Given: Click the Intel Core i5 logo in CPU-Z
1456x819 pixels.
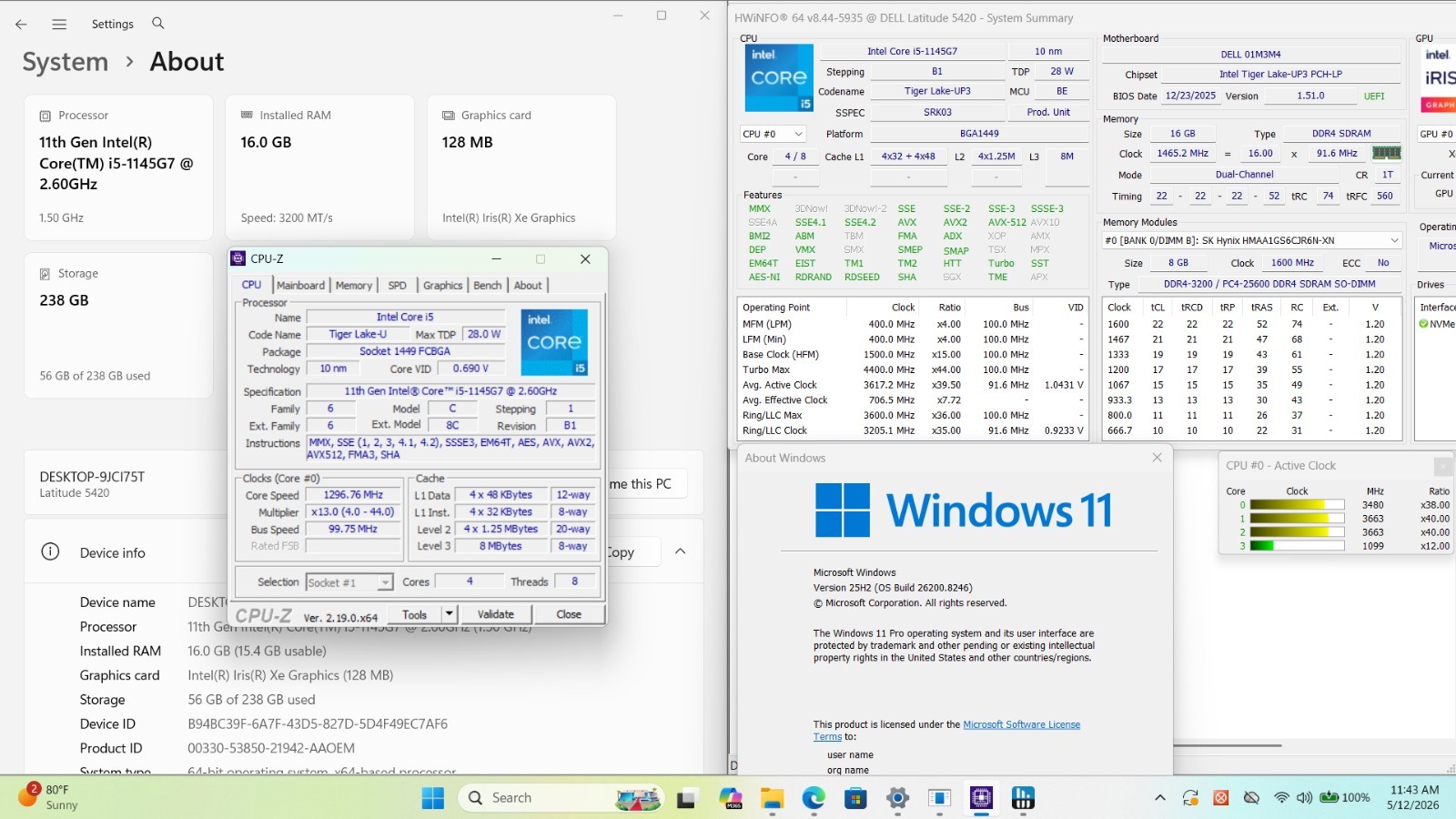Looking at the screenshot, I should tap(554, 342).
